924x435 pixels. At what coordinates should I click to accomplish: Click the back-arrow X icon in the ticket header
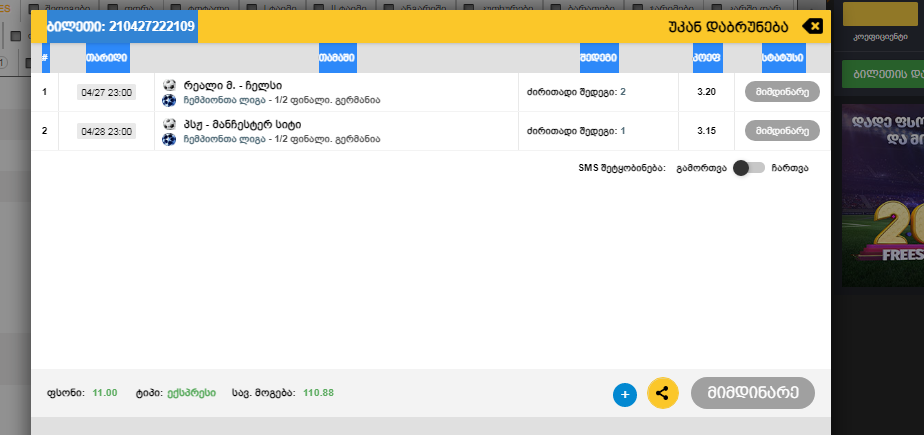[x=813, y=26]
